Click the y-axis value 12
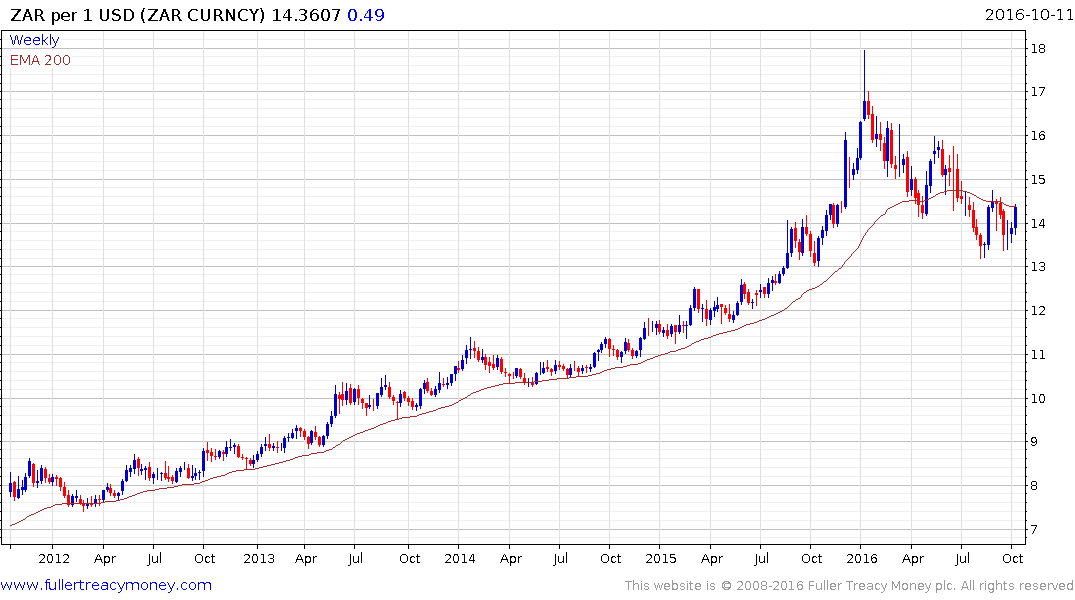This screenshot has width=1075, height=600. pyautogui.click(x=1037, y=311)
